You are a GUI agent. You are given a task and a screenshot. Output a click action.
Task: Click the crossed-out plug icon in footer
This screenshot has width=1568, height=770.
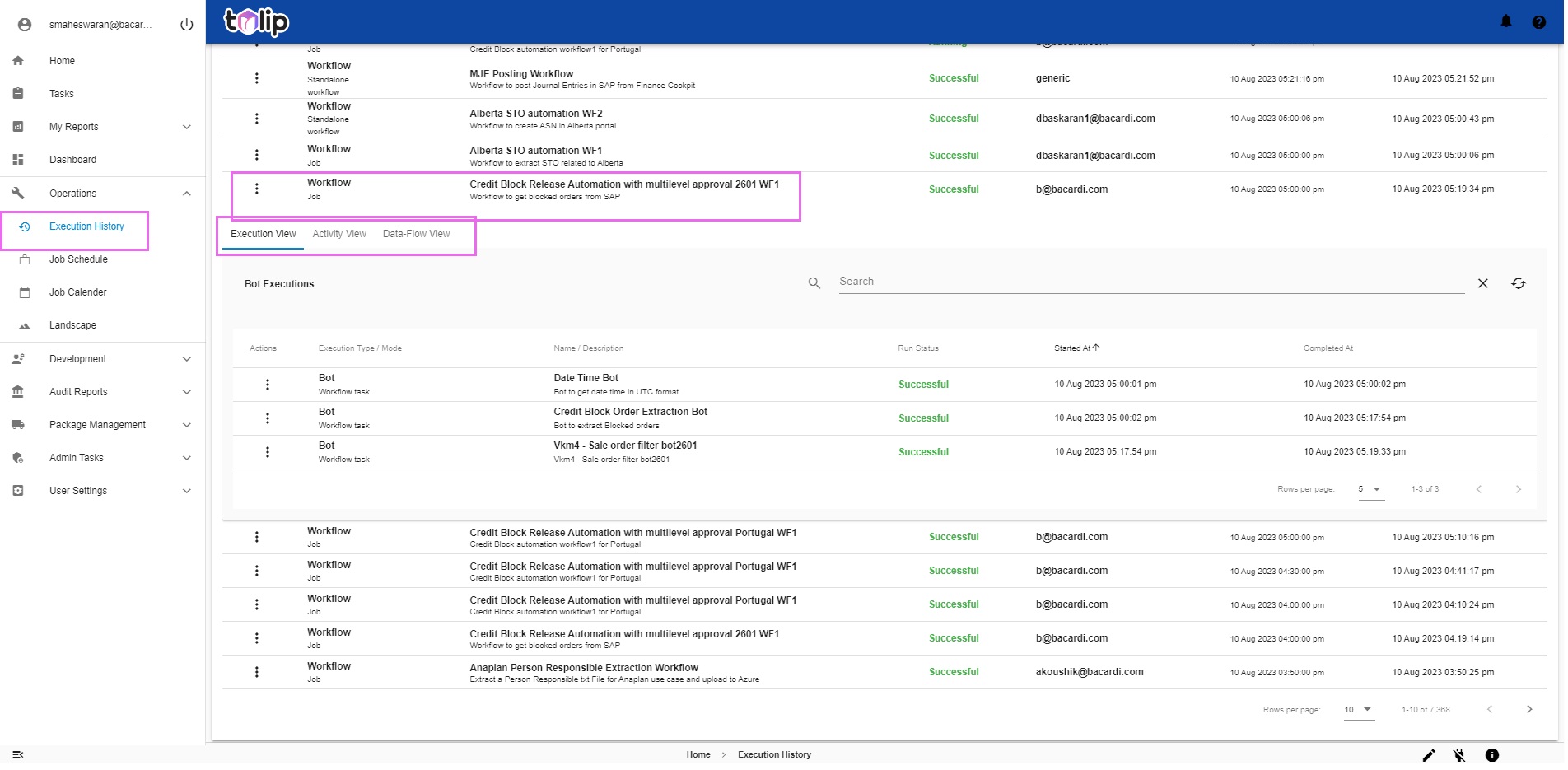(x=1459, y=755)
